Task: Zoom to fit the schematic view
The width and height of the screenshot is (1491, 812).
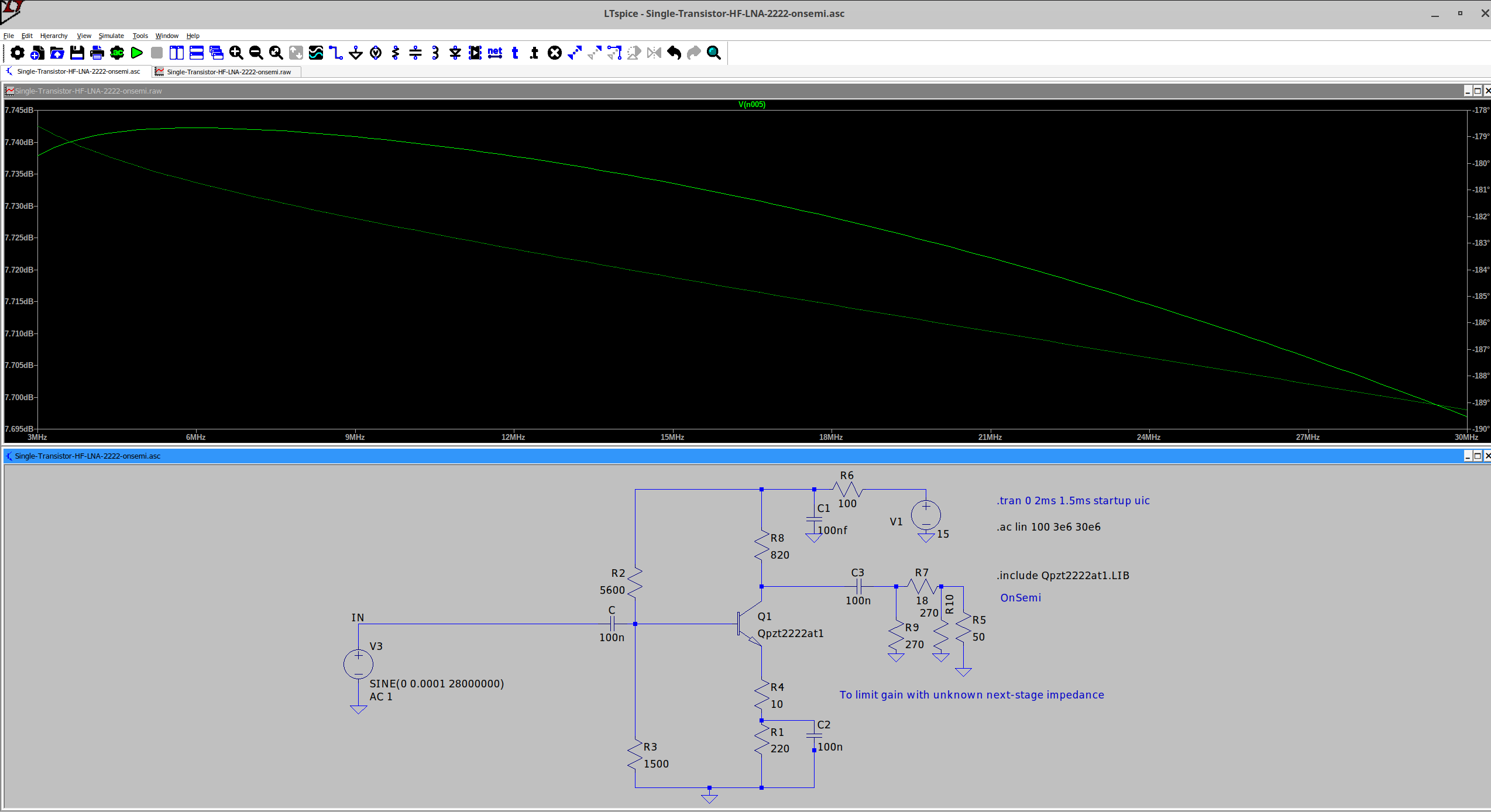Action: coord(276,53)
